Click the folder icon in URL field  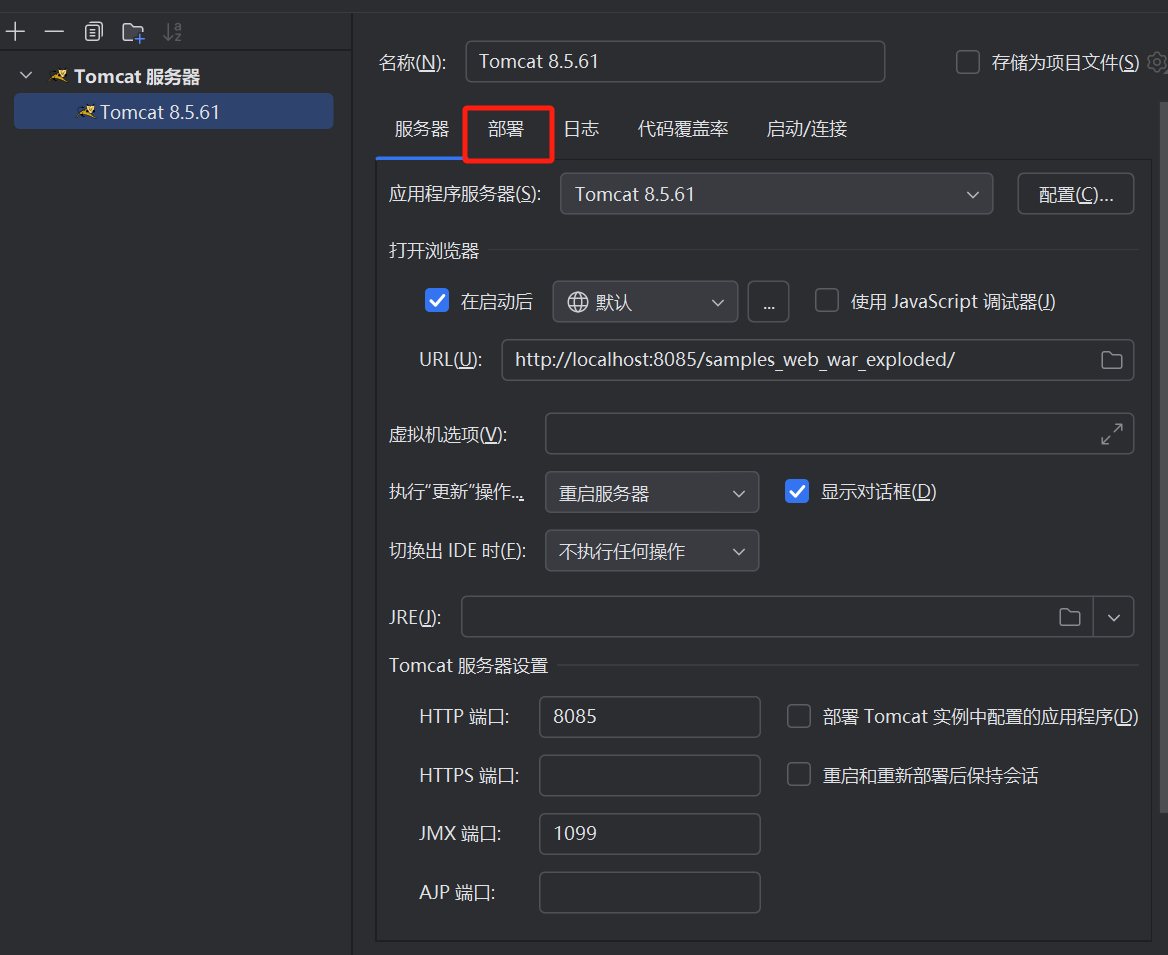[1111, 360]
